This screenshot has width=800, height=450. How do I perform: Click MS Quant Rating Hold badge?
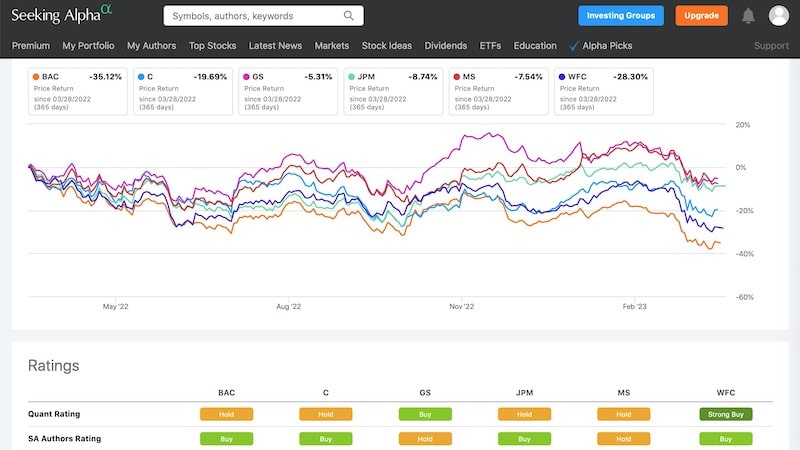click(x=623, y=414)
